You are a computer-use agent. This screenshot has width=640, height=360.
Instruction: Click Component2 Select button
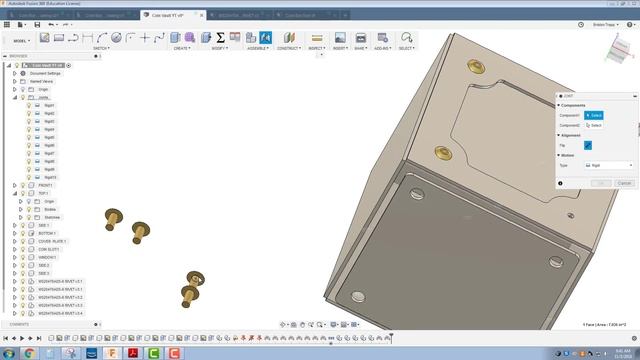pyautogui.click(x=594, y=125)
